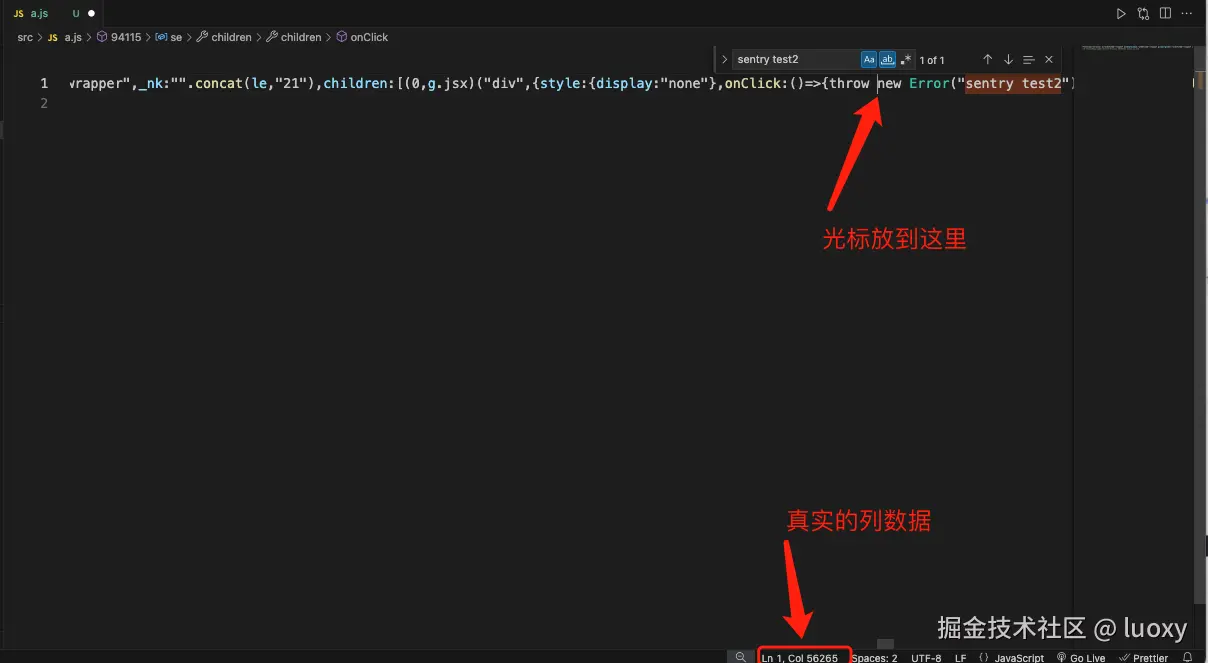Open the se breadcrumb segment
Image resolution: width=1208 pixels, height=663 pixels.
(169, 37)
